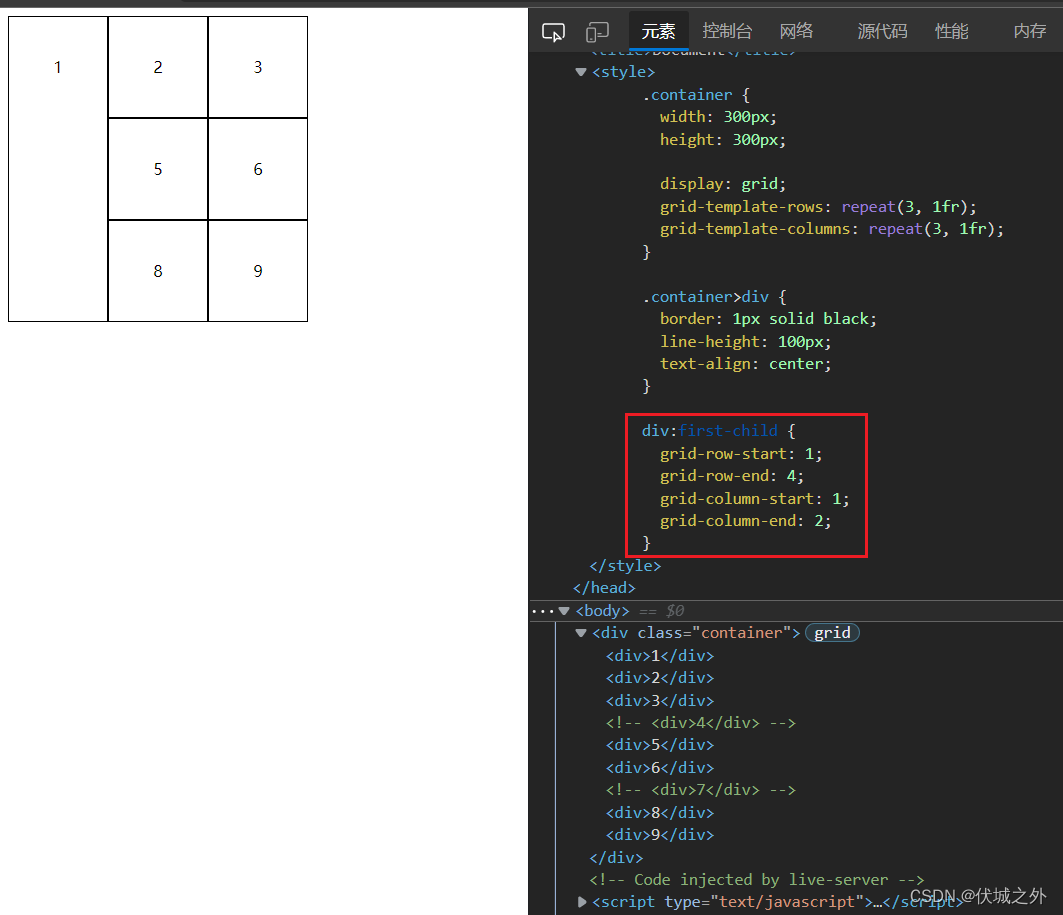Collapse the div container node
This screenshot has height=915, width=1063.
pos(580,633)
